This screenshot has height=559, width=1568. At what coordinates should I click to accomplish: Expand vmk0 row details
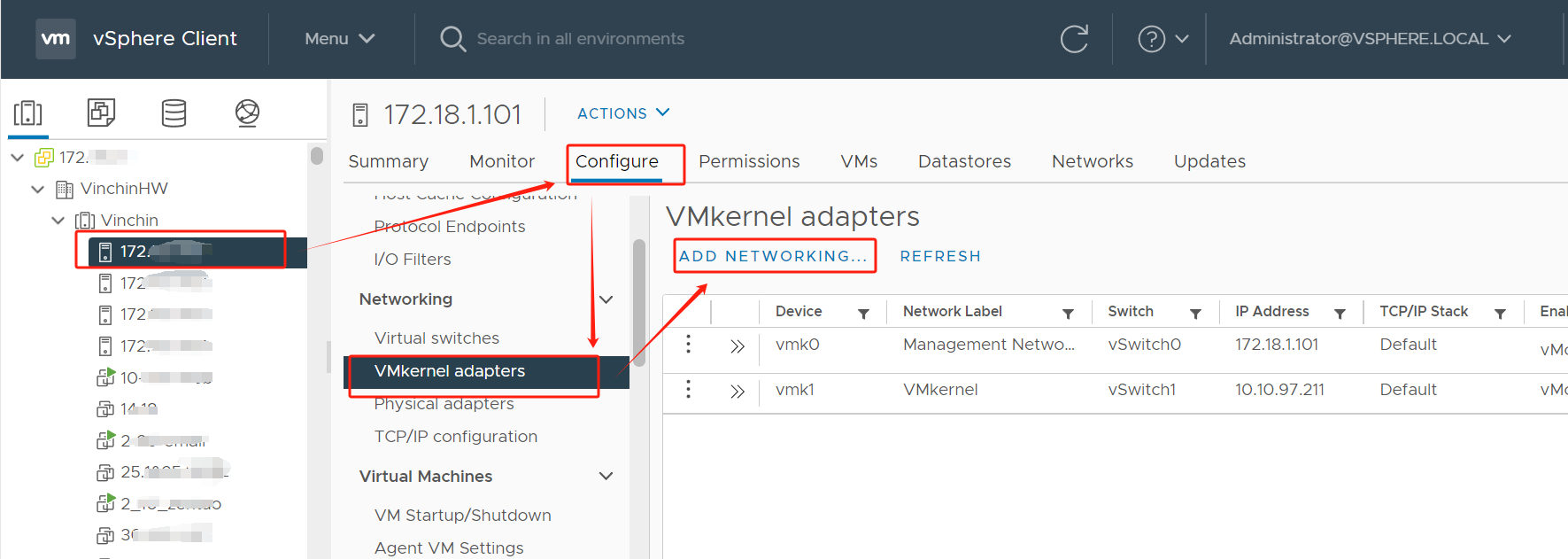(737, 346)
